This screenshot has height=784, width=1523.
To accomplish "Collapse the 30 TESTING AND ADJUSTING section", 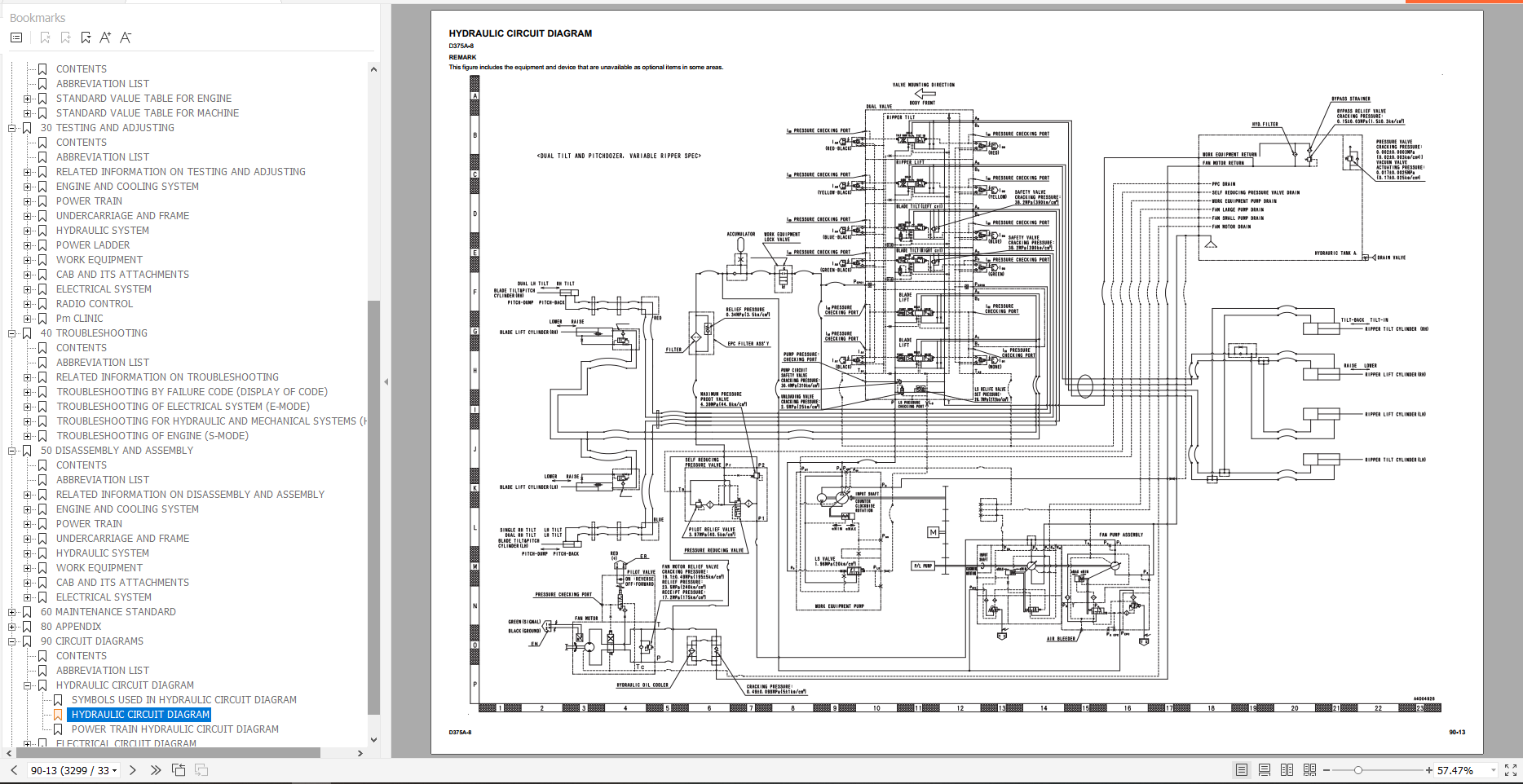I will (11, 128).
